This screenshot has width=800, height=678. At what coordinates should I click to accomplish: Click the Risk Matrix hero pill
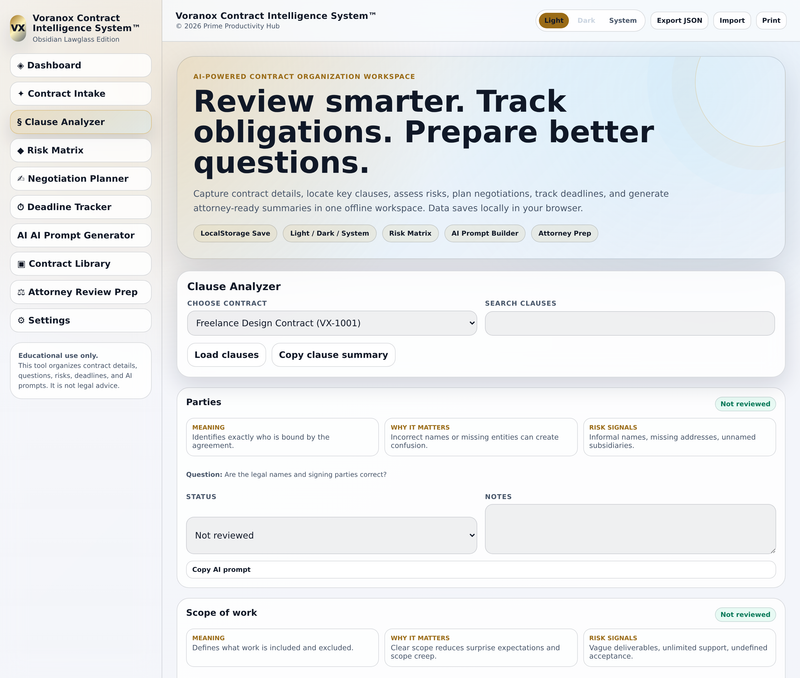(410, 234)
